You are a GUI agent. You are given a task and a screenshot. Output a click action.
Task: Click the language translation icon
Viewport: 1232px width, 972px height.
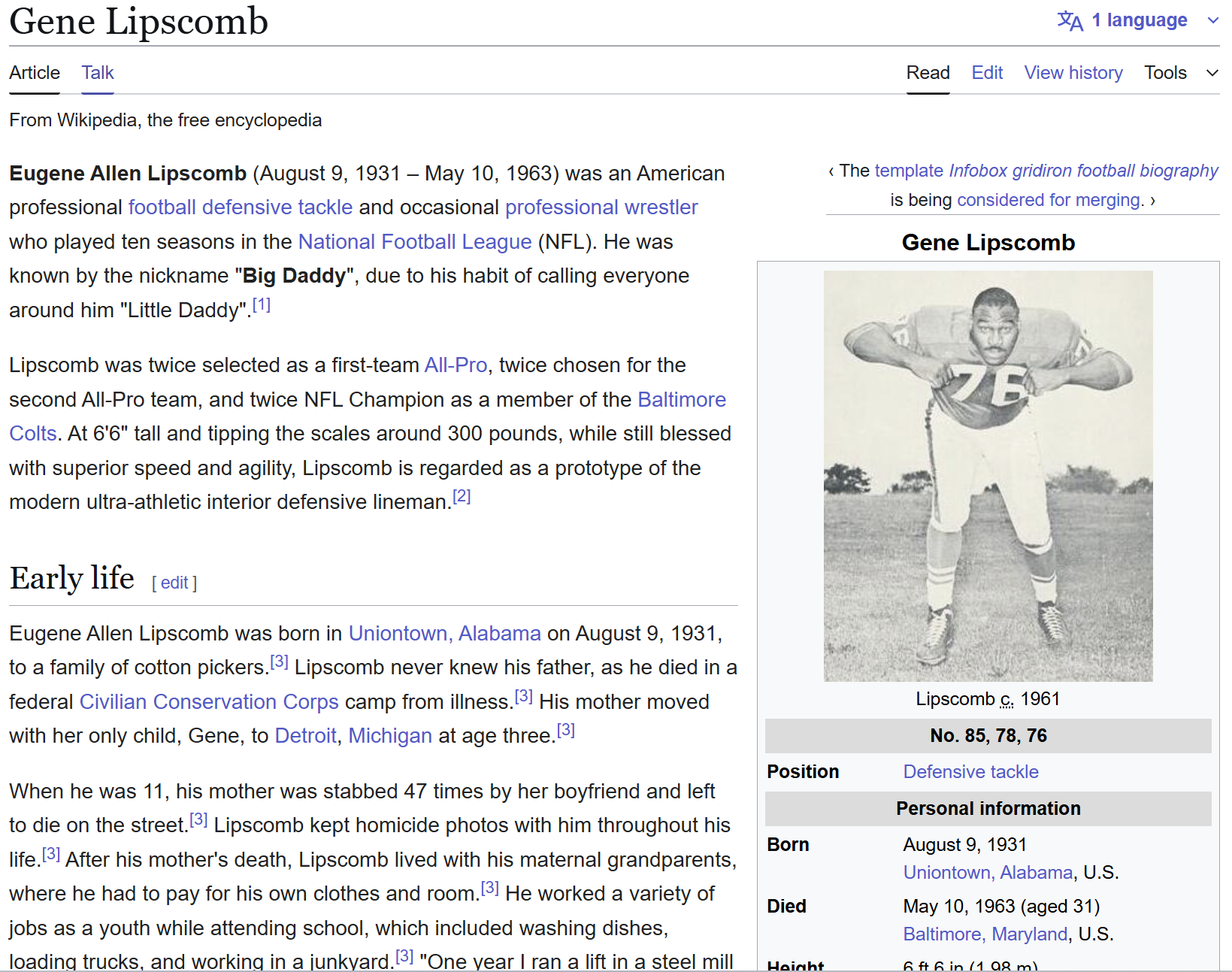click(x=1069, y=20)
